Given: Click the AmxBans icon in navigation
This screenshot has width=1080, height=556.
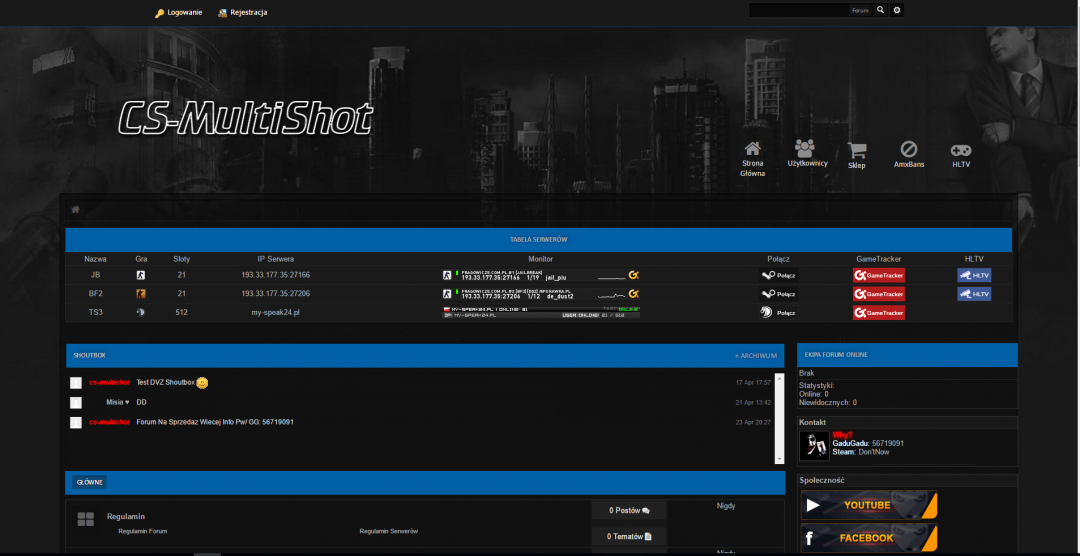Looking at the screenshot, I should 908,149.
